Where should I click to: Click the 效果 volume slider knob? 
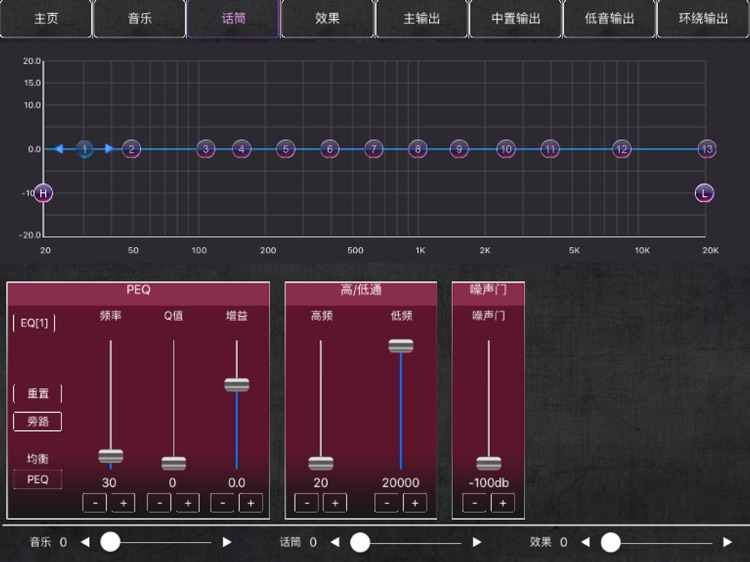tap(611, 542)
